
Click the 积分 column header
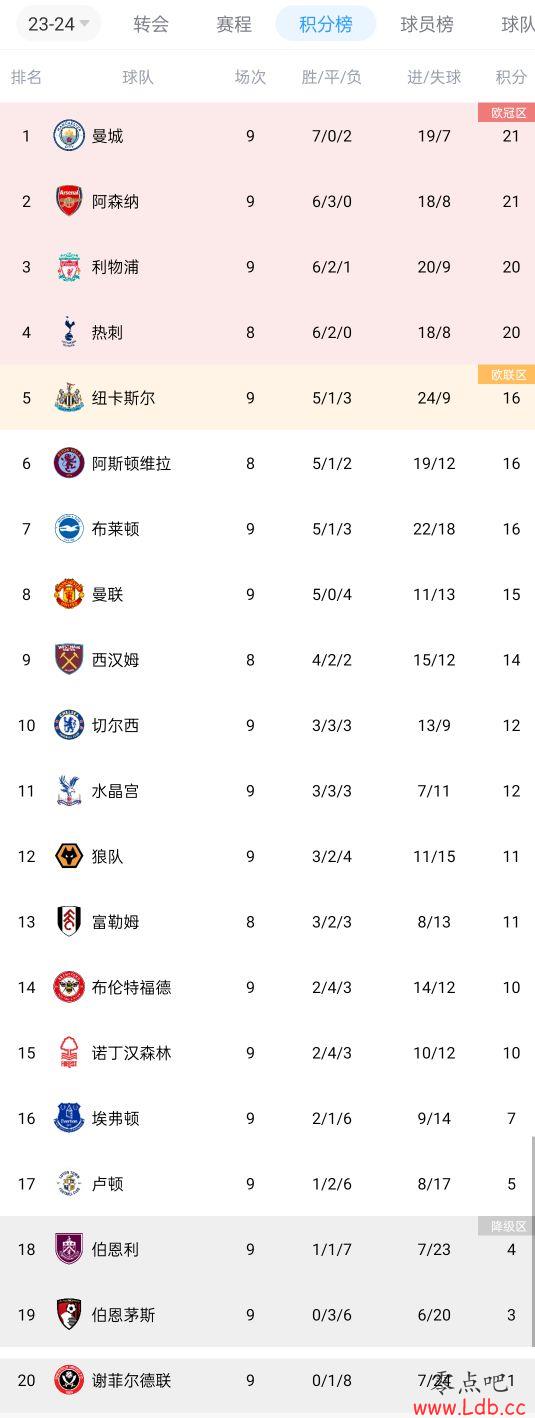(511, 77)
